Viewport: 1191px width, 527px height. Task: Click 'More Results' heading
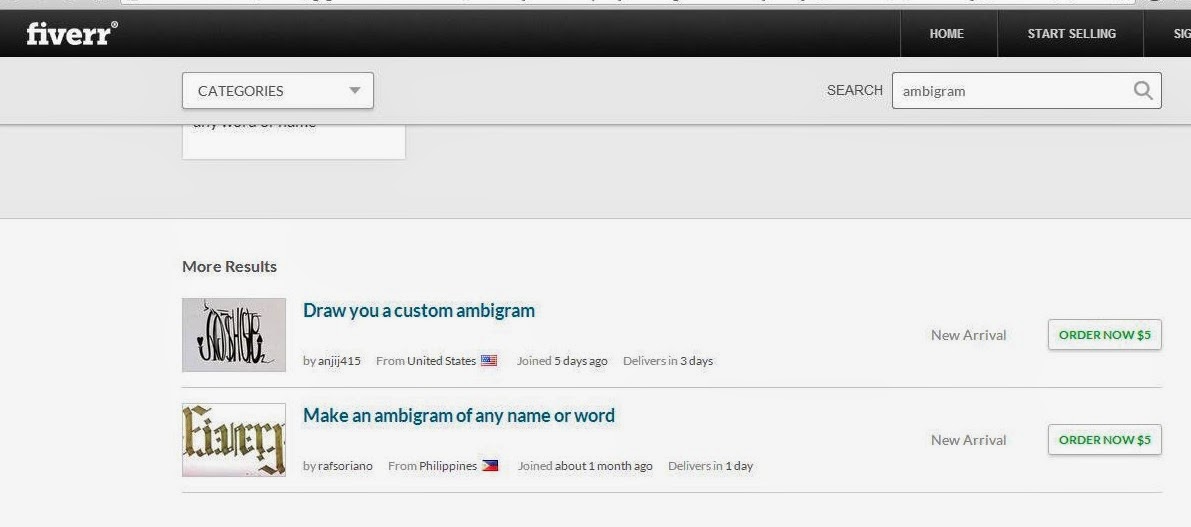[x=229, y=267]
